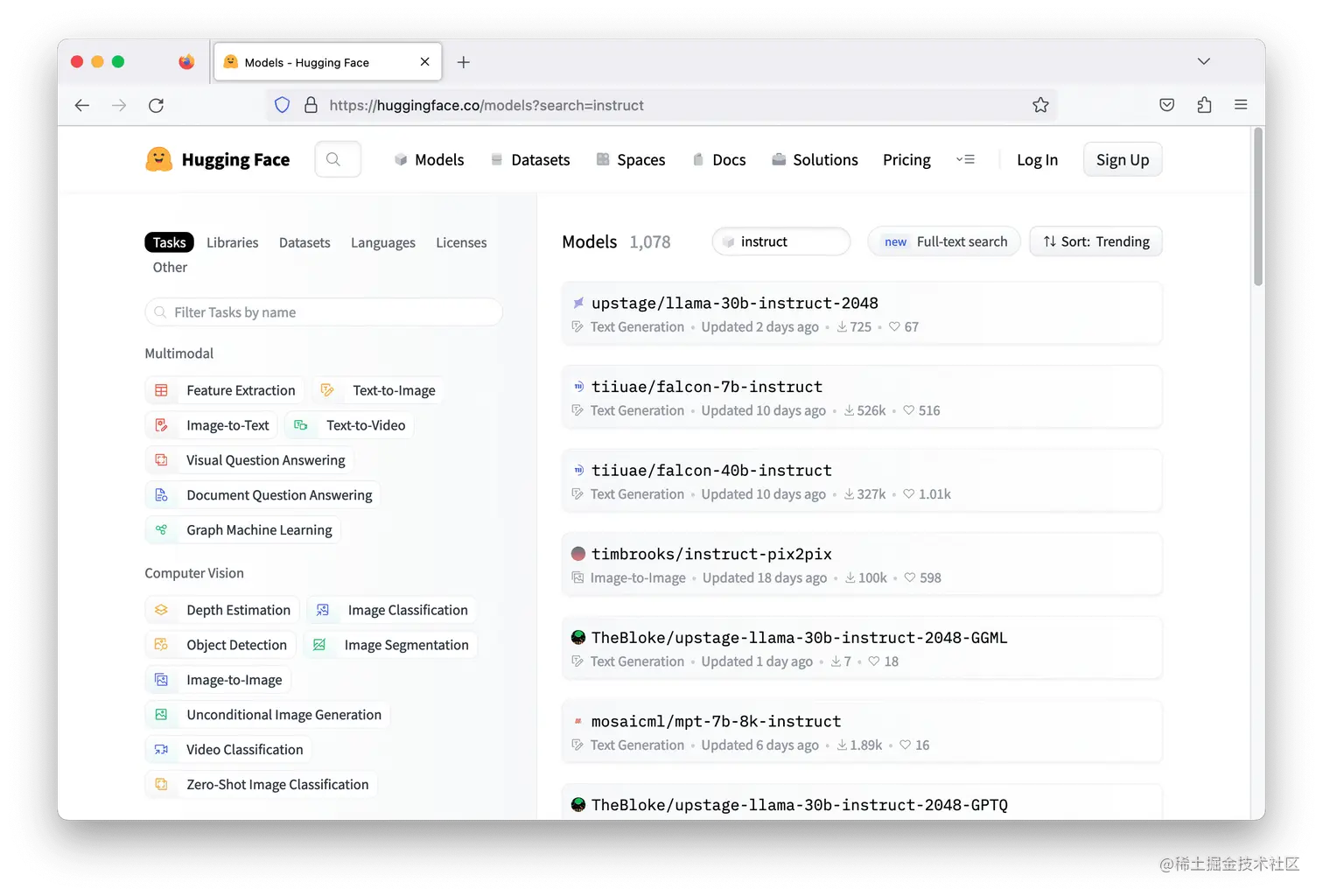
Task: Select the Image-to-Image task filter
Action: click(x=219, y=680)
